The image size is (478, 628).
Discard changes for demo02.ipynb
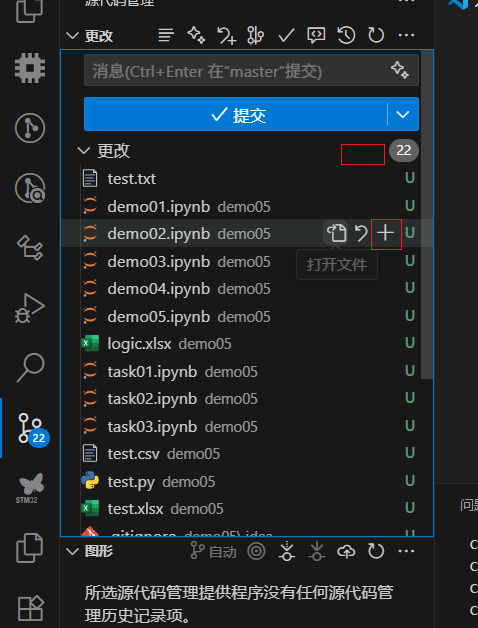[361, 233]
